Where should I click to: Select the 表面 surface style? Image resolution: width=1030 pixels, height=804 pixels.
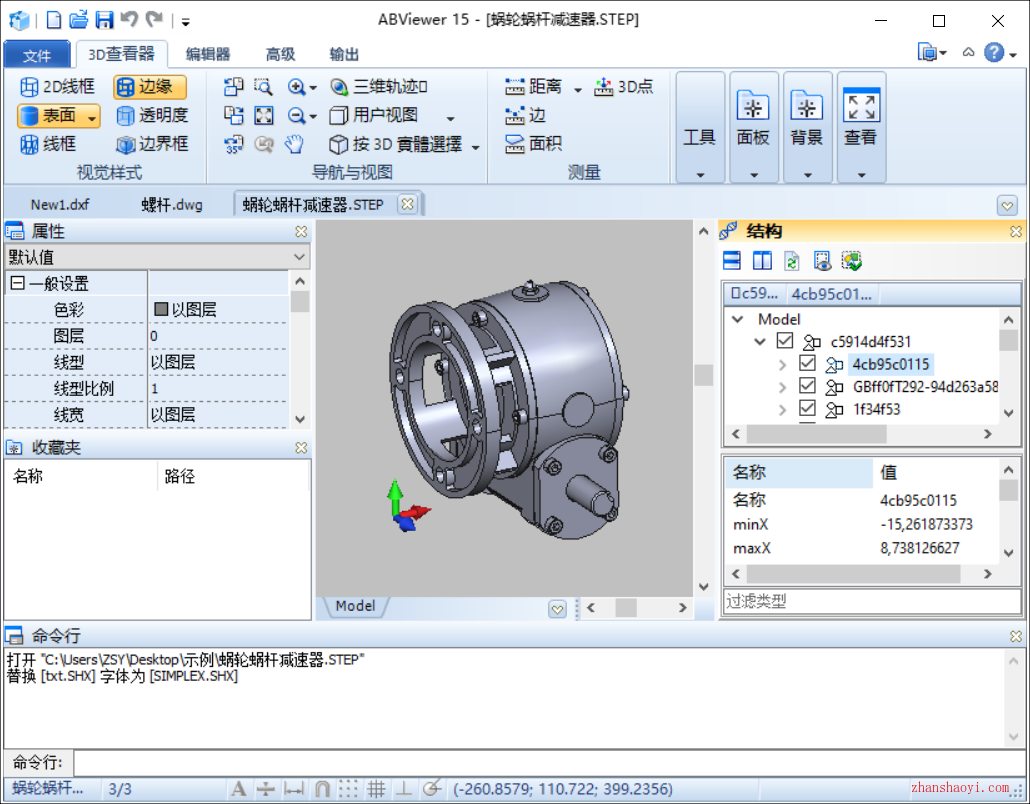(51, 116)
